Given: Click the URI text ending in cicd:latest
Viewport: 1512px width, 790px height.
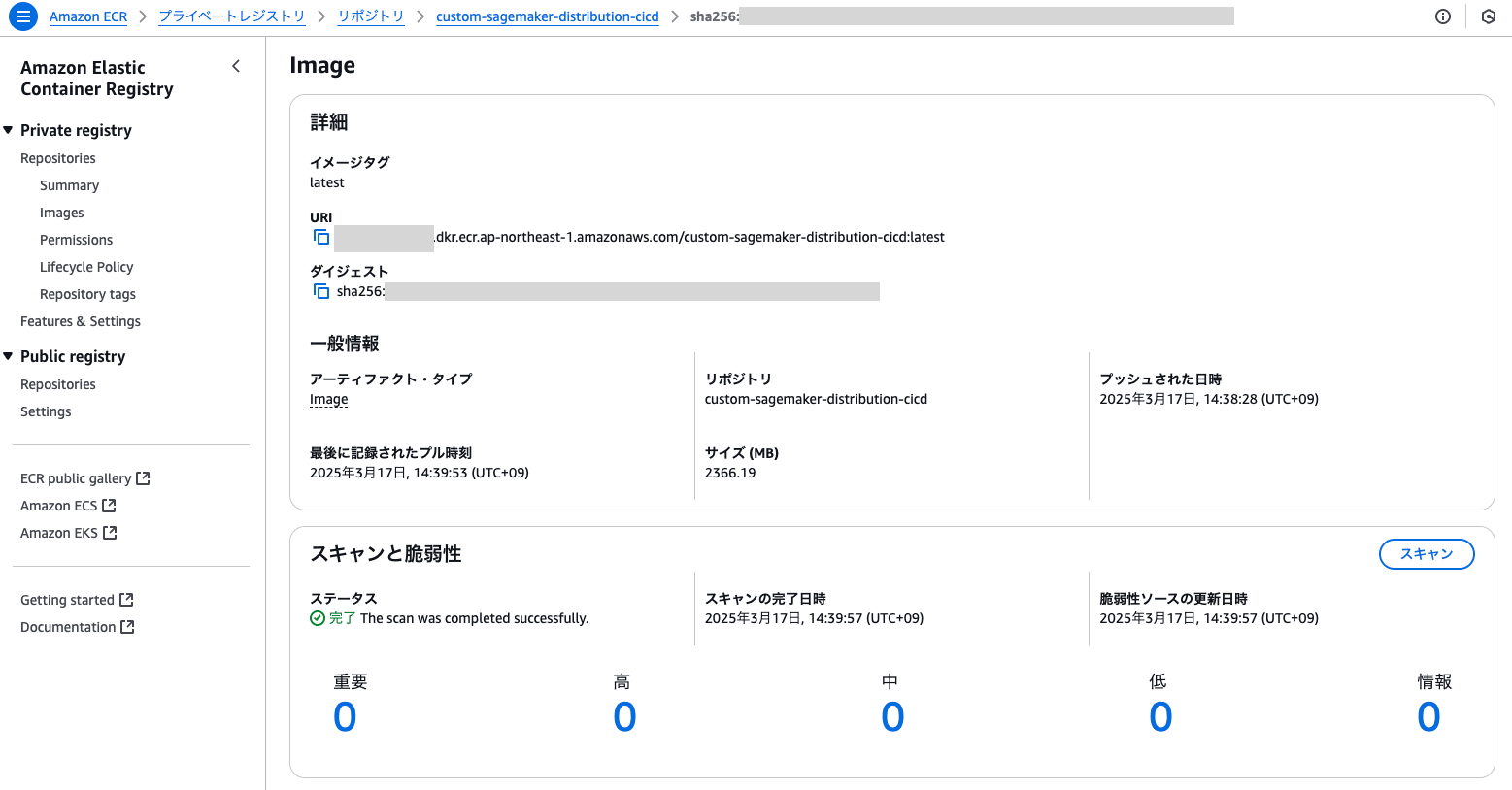Looking at the screenshot, I should [689, 237].
